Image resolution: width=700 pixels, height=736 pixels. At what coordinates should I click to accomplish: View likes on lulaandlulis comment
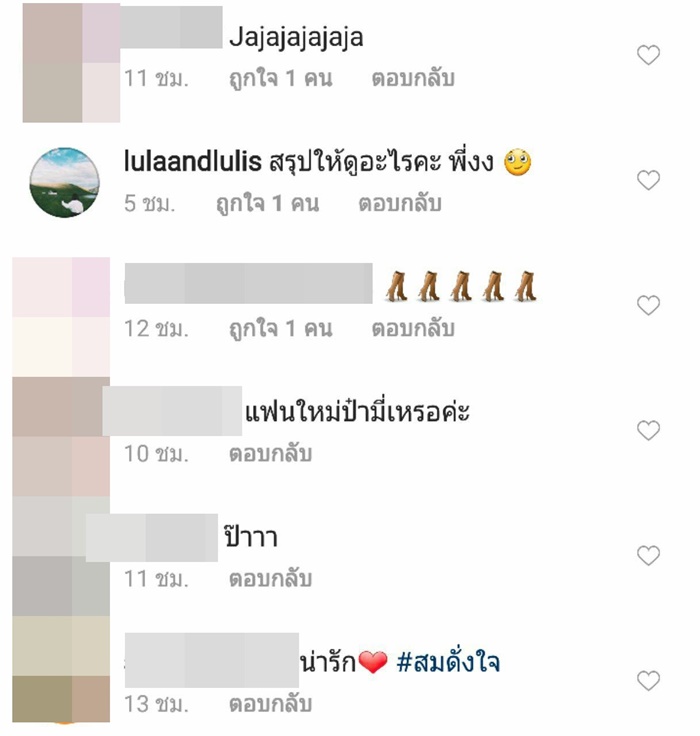point(267,204)
